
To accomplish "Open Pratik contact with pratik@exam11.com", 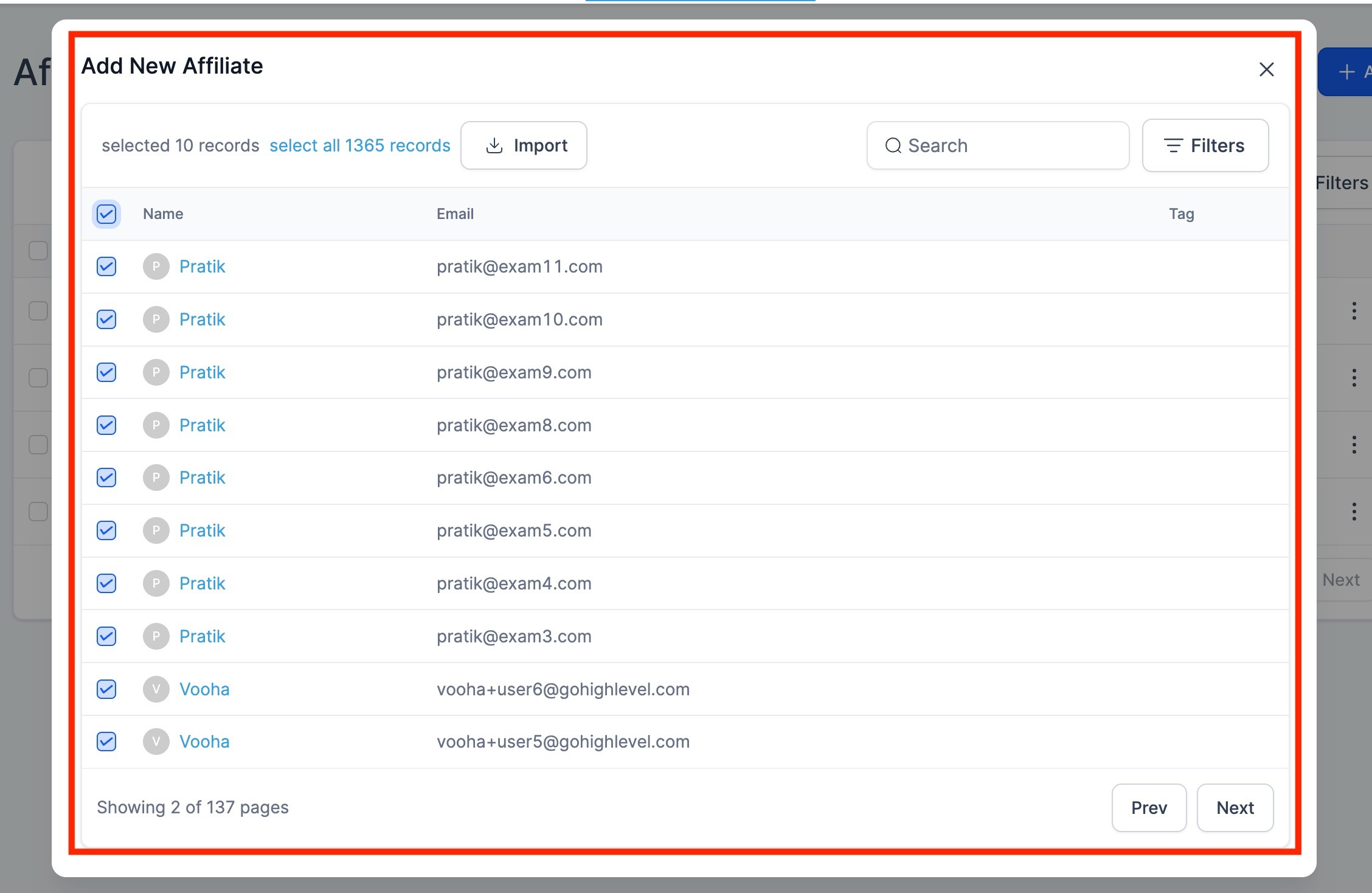I will tap(202, 266).
